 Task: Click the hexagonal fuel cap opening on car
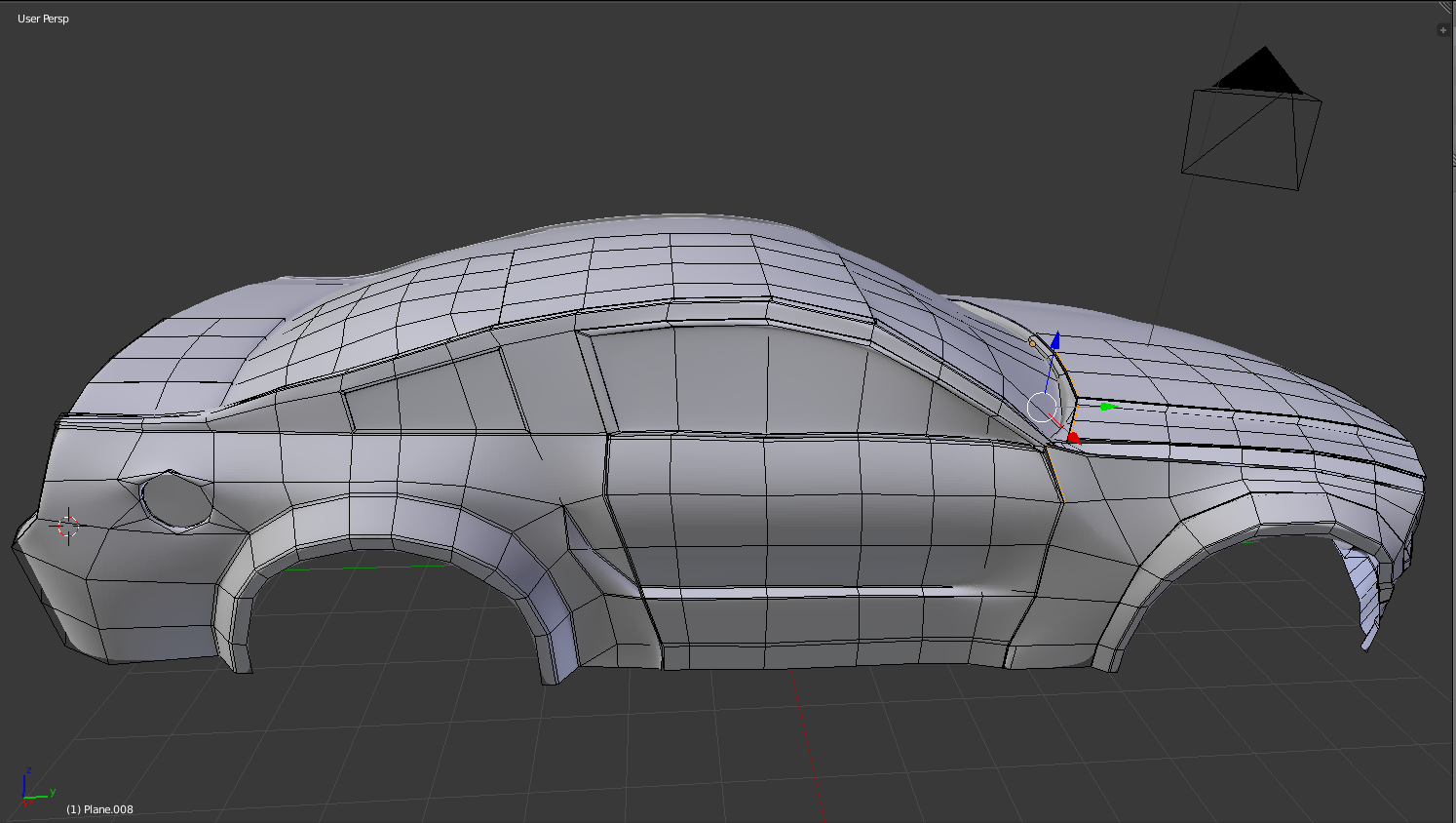pyautogui.click(x=176, y=501)
